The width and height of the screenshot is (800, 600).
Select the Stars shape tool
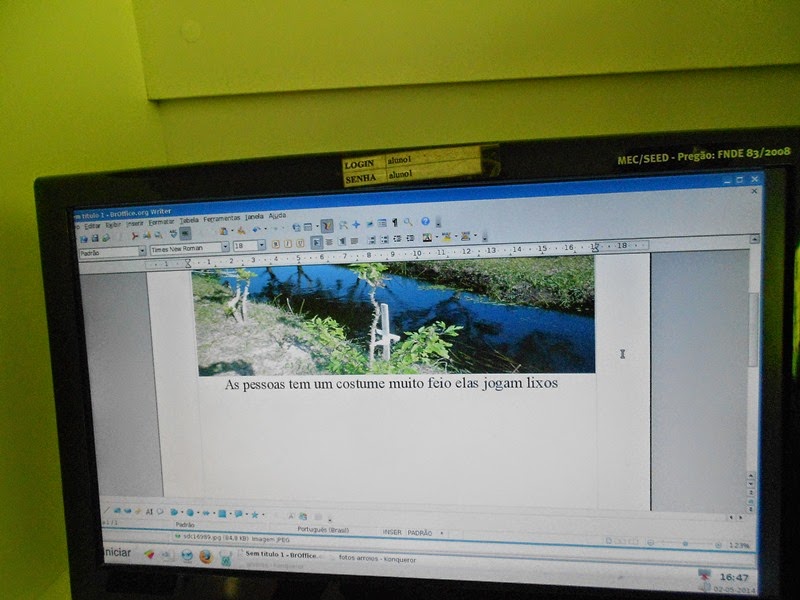click(x=255, y=515)
